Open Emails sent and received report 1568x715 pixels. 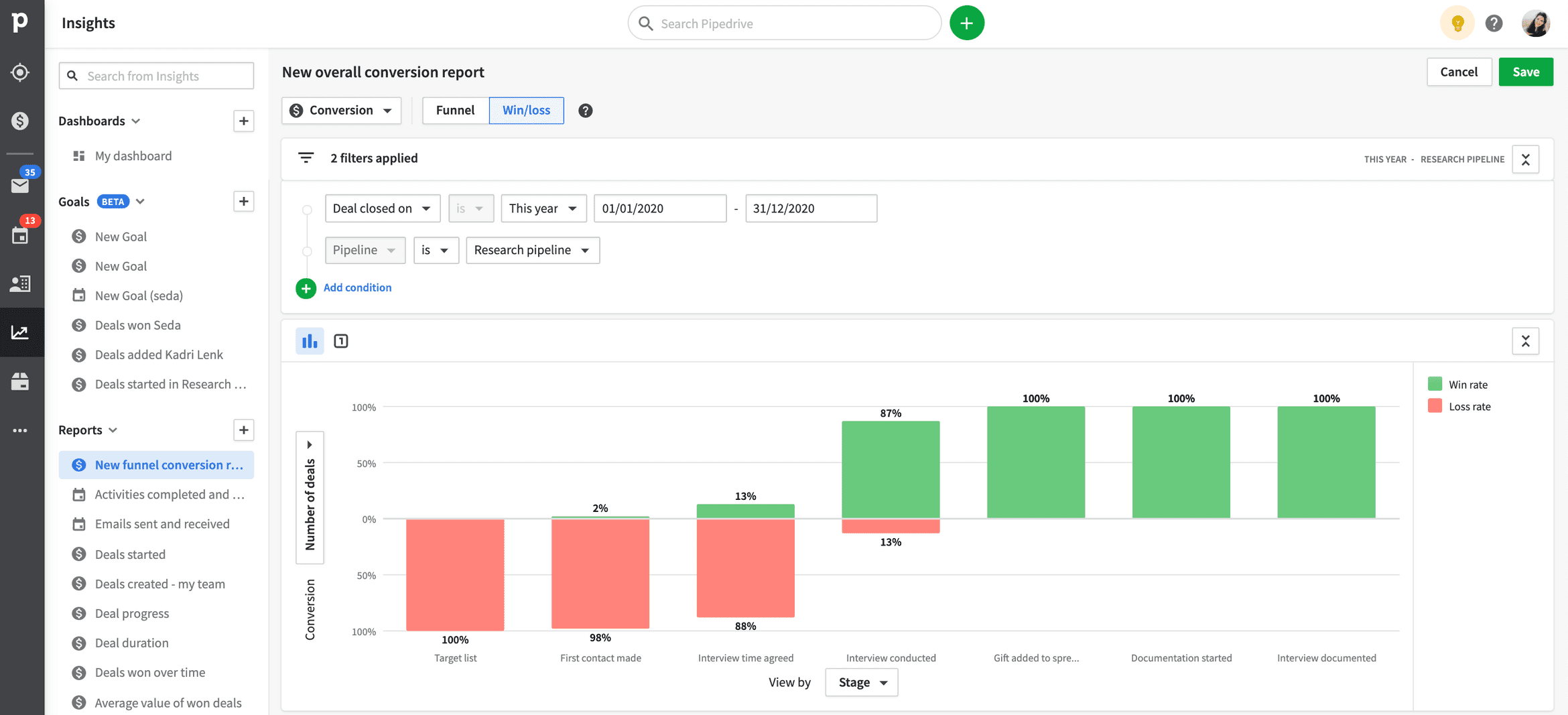coord(161,524)
